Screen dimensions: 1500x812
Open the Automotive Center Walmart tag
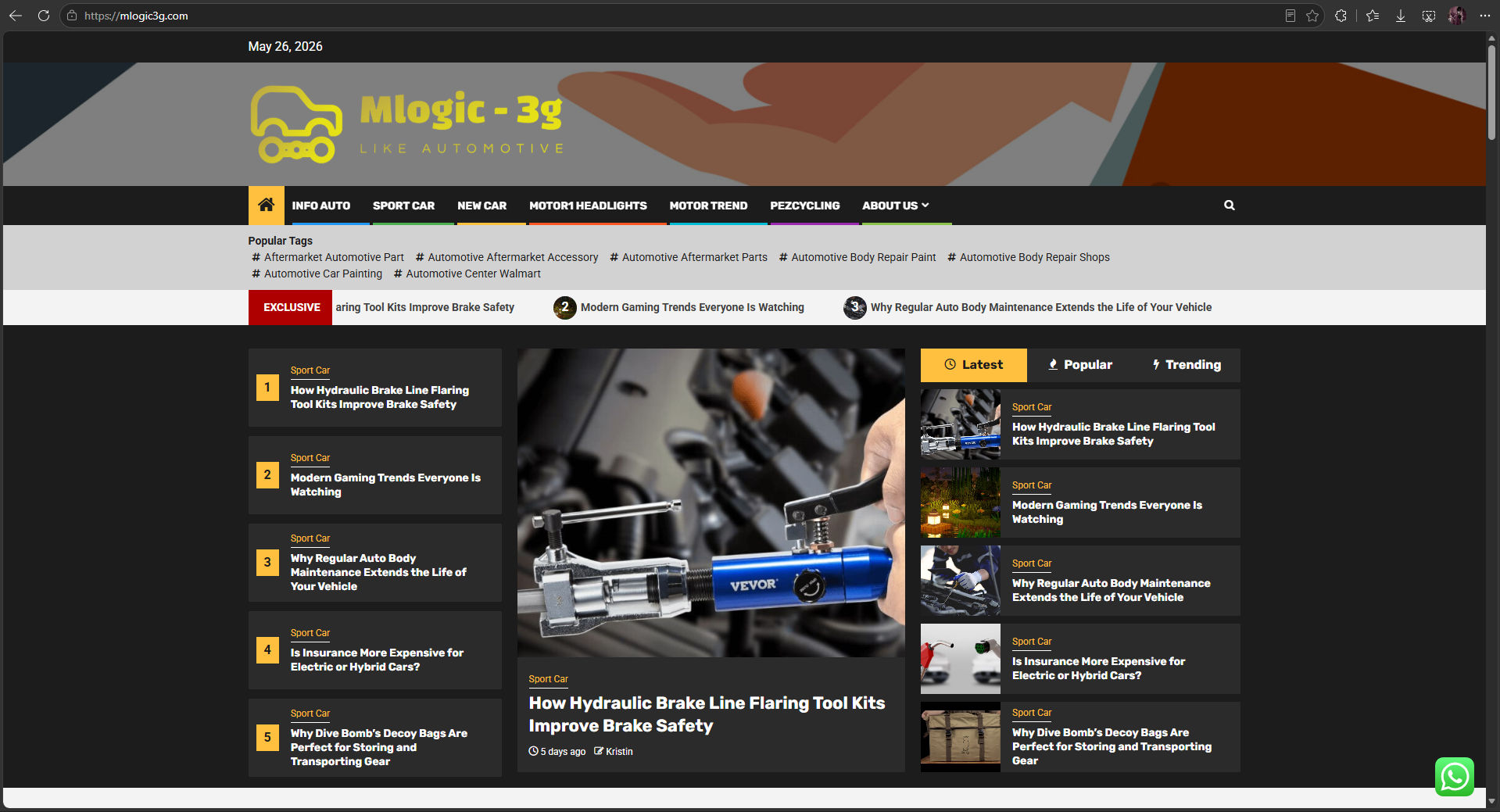(467, 274)
